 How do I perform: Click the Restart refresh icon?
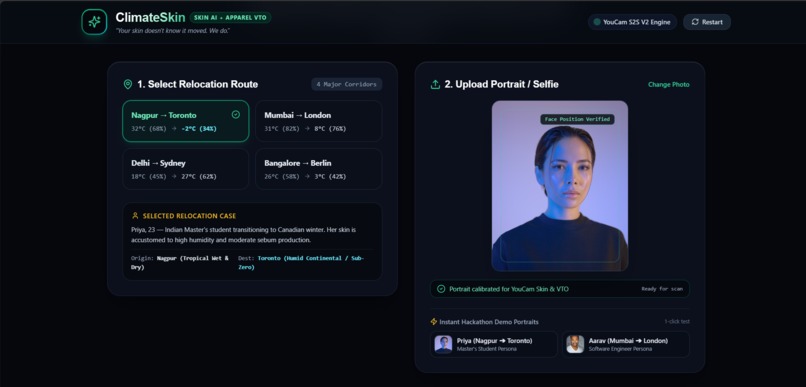695,22
